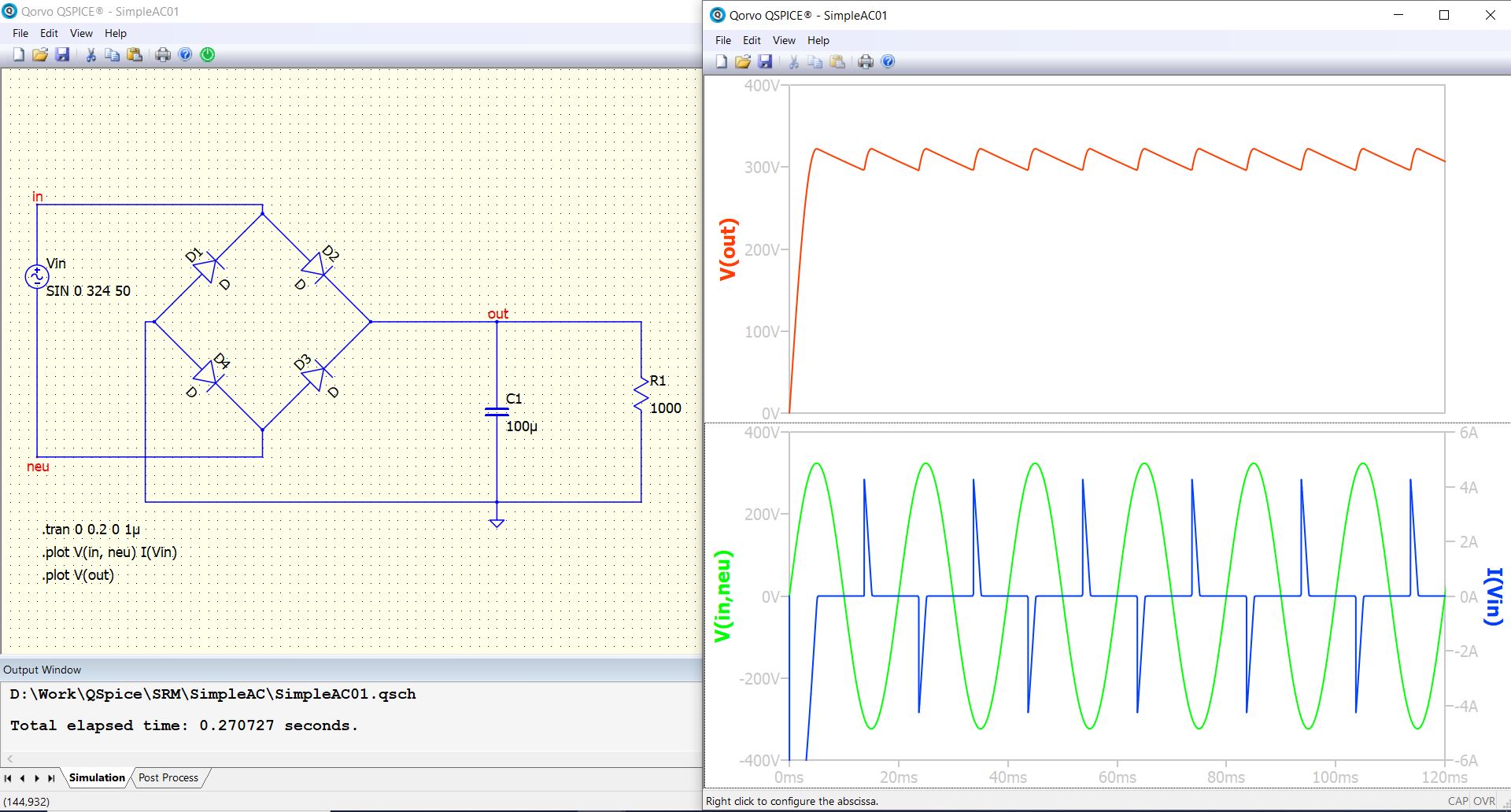The width and height of the screenshot is (1511, 812).
Task: Select the ground symbol below C1
Action: (x=497, y=522)
